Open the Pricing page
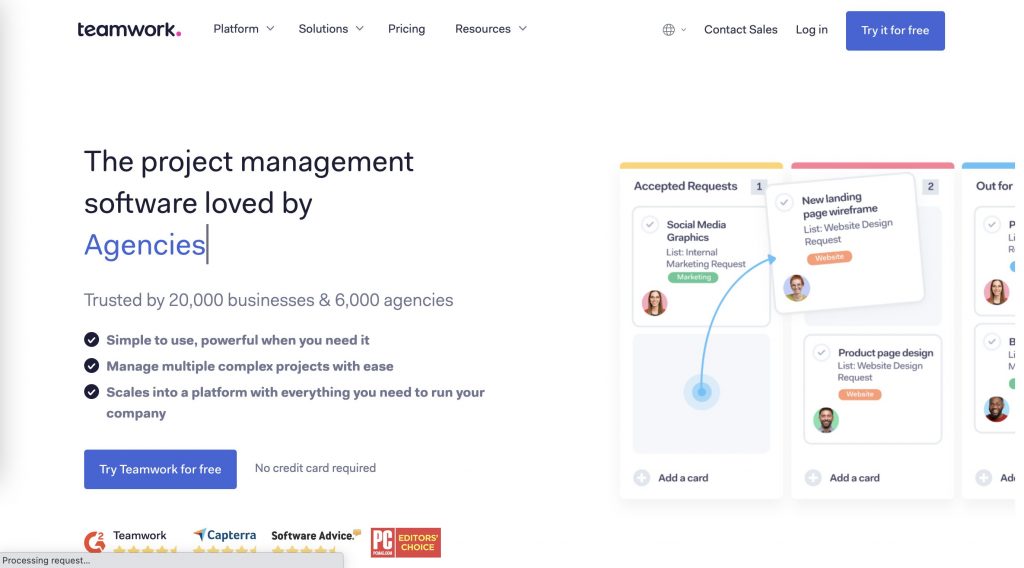This screenshot has height=568, width=1024. tap(406, 29)
